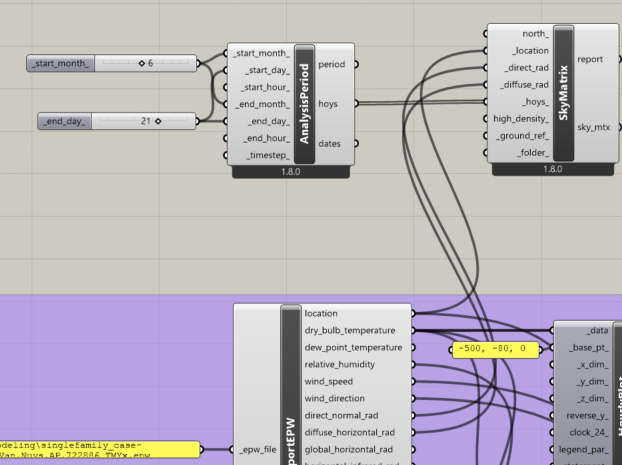
Task: Click the _folder_ input of SkyMatrix
Action: coord(533,153)
